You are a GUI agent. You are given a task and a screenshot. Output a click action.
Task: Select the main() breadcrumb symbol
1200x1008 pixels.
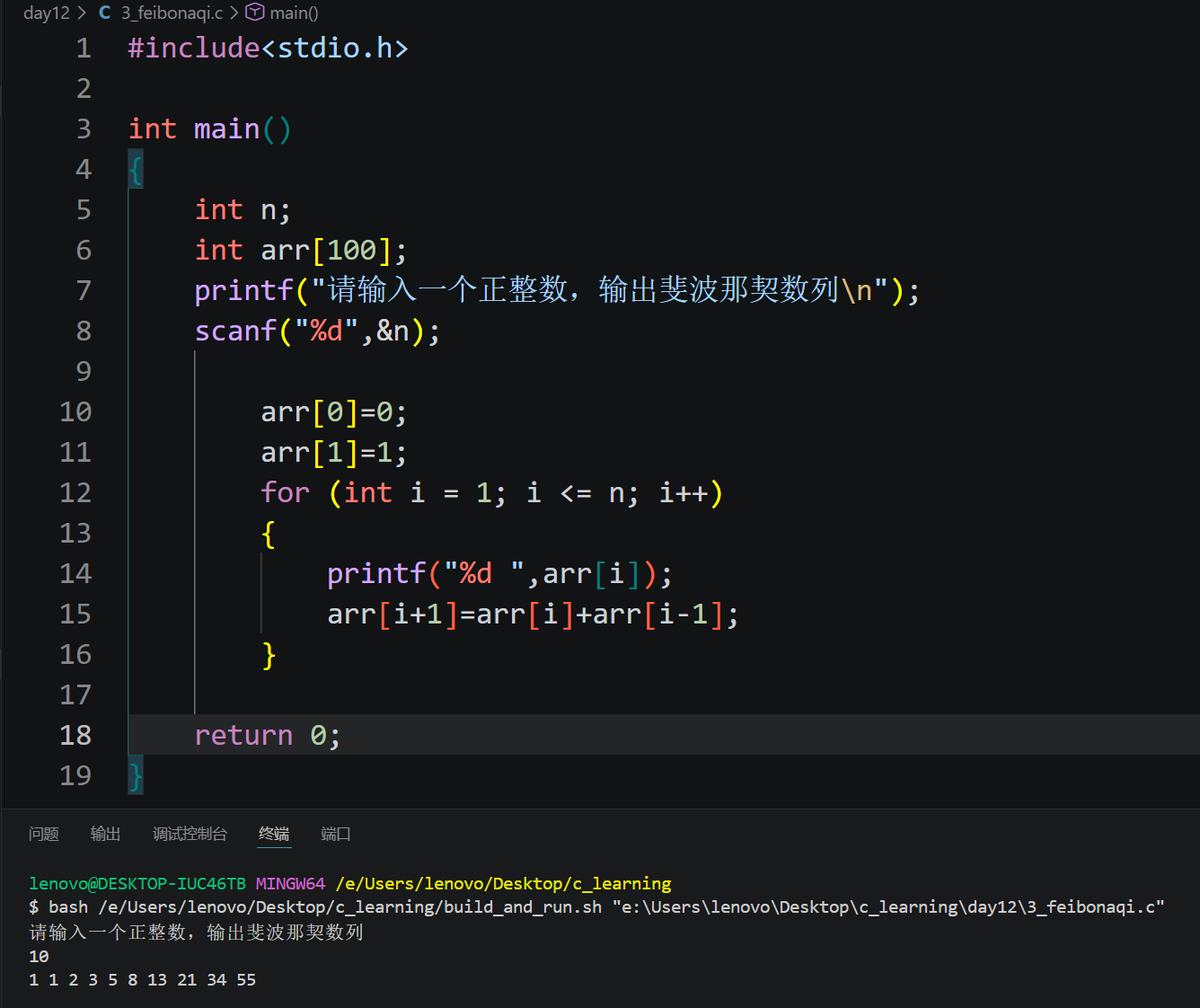(294, 13)
